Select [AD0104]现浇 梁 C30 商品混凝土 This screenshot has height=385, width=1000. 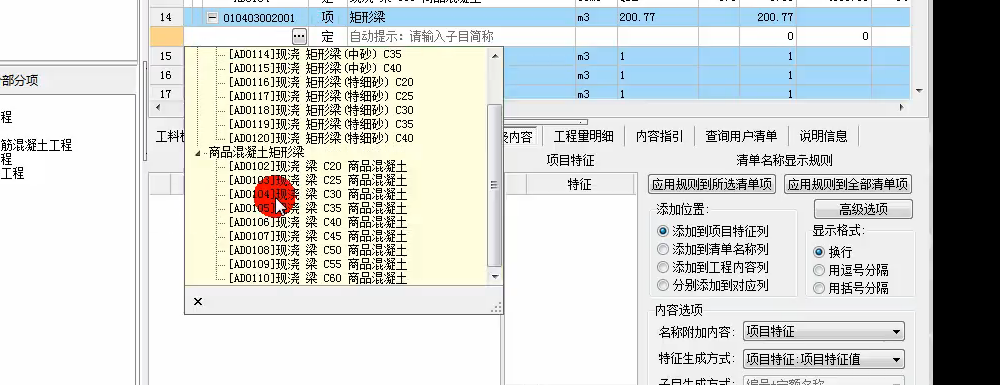318,194
